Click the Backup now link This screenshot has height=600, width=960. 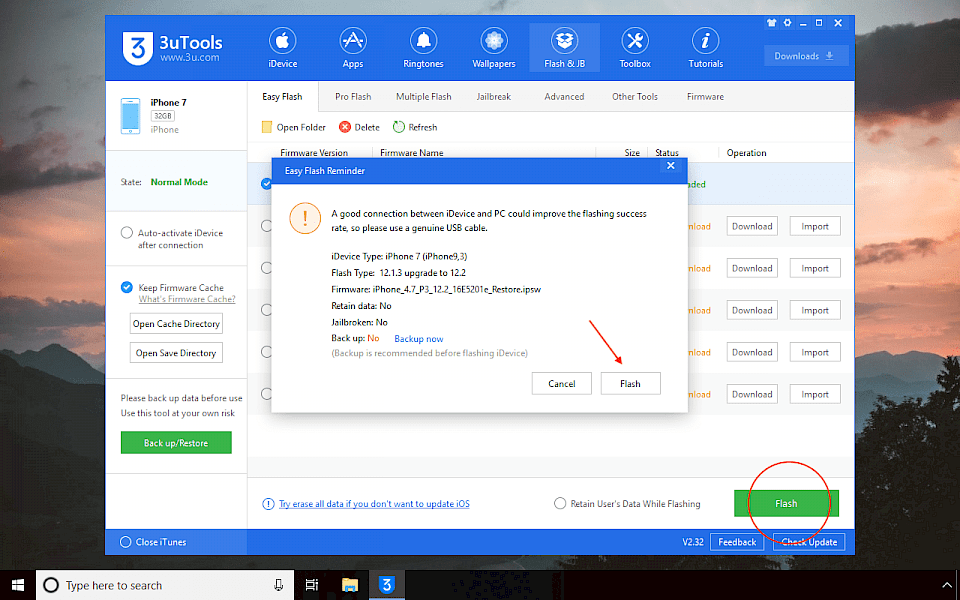coord(419,339)
